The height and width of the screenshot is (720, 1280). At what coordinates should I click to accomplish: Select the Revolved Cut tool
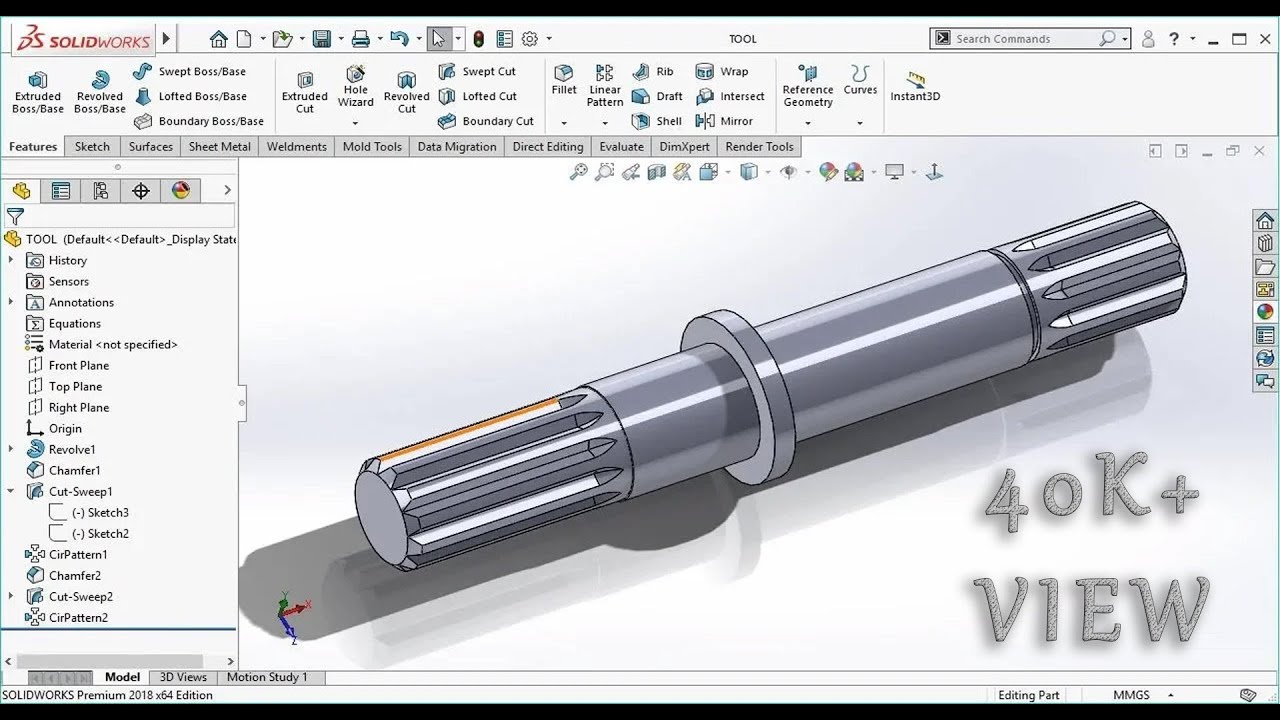coord(406,93)
